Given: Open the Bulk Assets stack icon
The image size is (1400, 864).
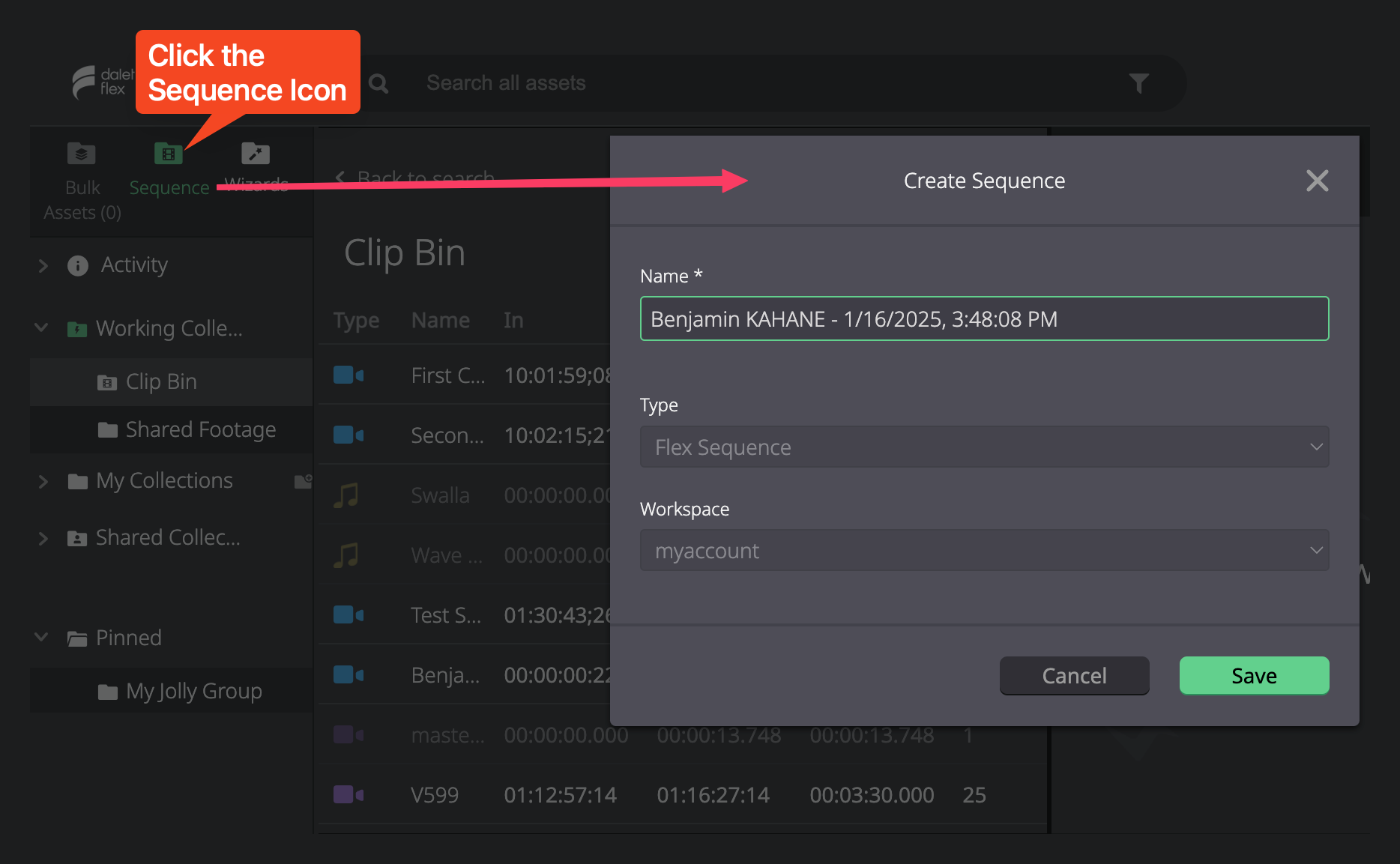Looking at the screenshot, I should [82, 154].
